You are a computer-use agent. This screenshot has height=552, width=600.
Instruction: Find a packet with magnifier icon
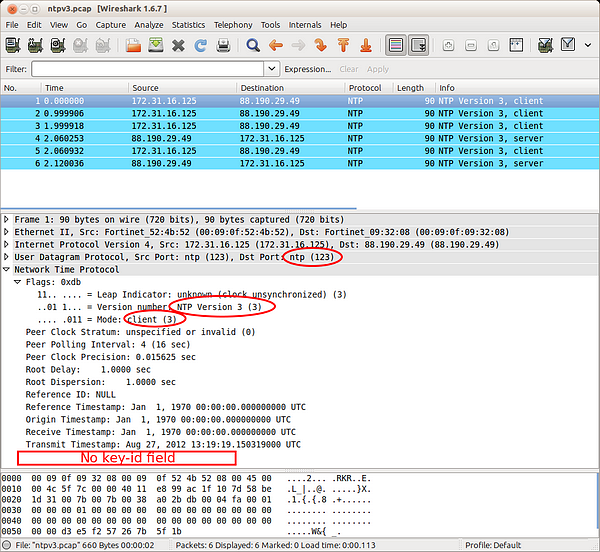tap(253, 45)
